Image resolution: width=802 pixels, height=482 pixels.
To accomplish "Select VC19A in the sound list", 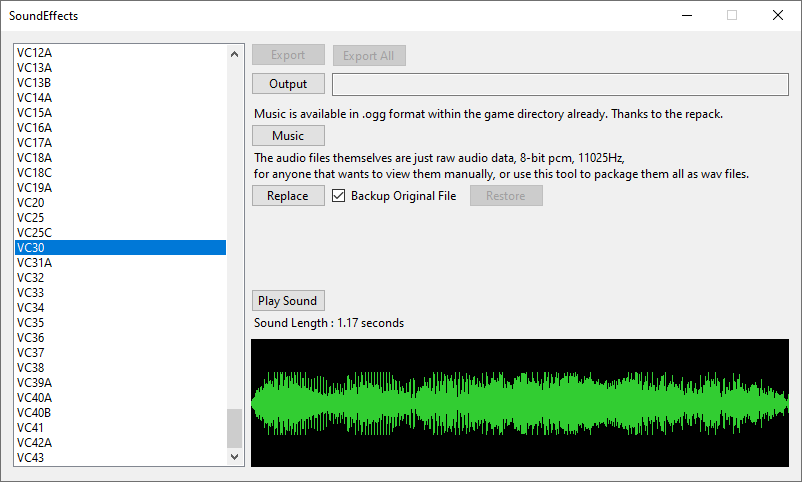I will pos(121,188).
